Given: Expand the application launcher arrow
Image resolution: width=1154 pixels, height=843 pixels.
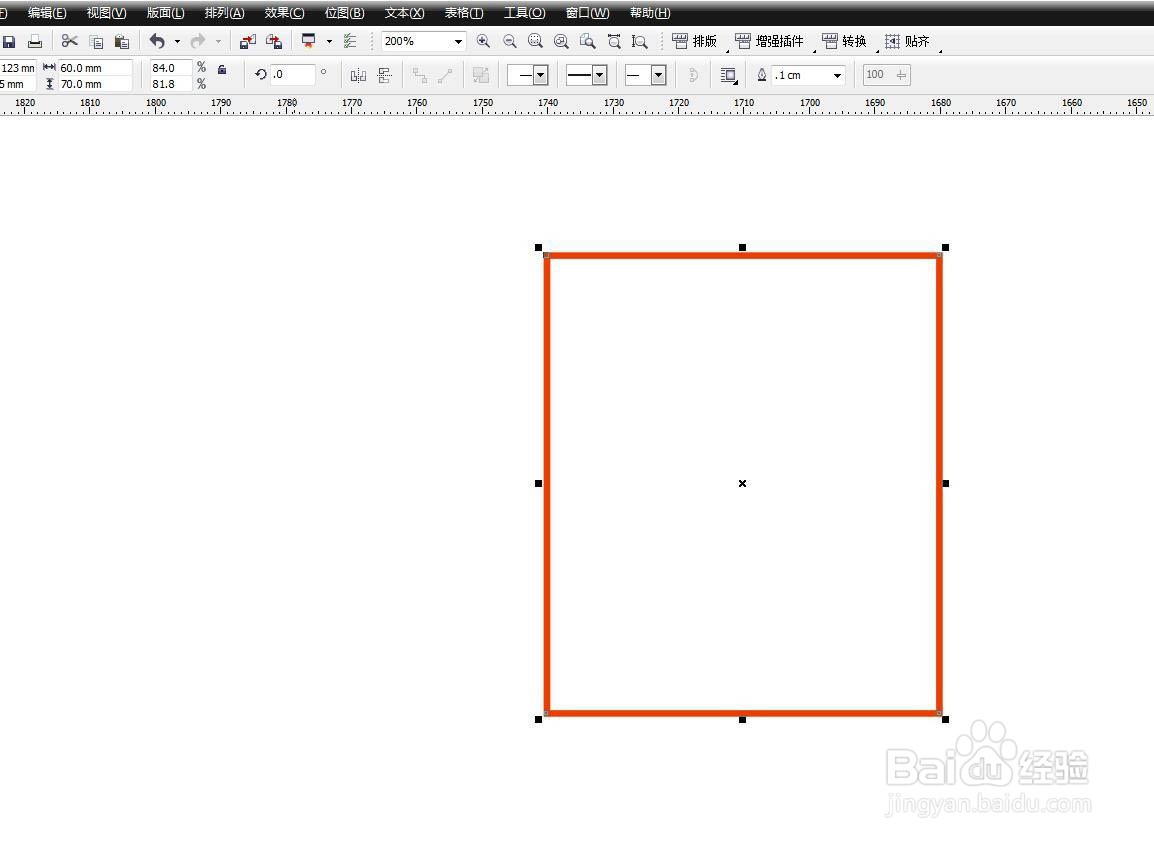Looking at the screenshot, I should tap(329, 42).
